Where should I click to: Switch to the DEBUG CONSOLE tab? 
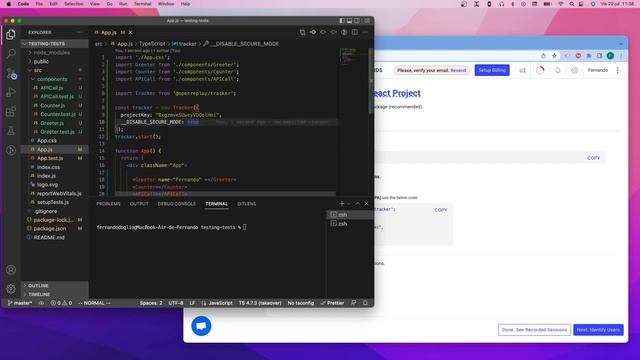pos(177,204)
